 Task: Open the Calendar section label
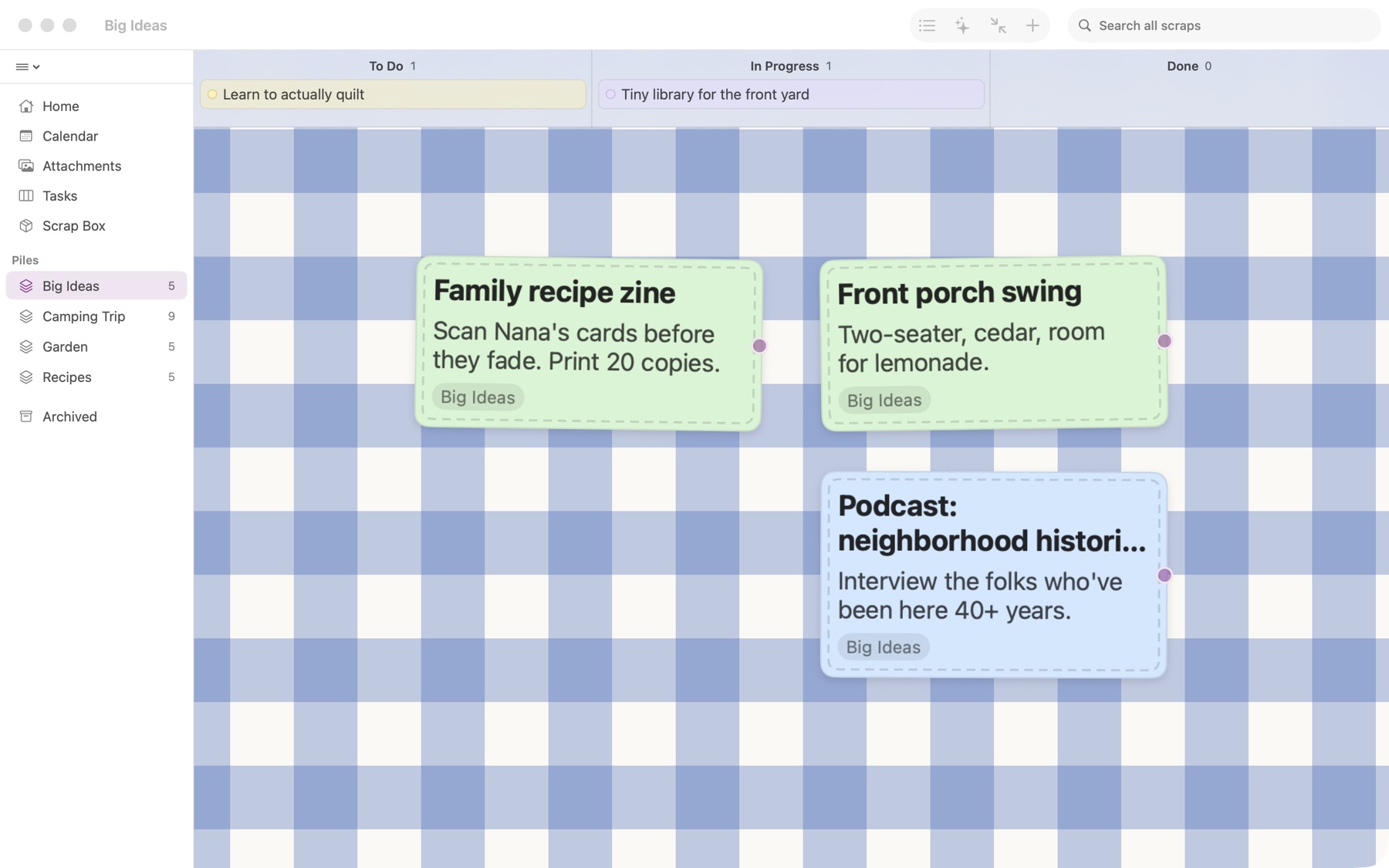click(70, 136)
